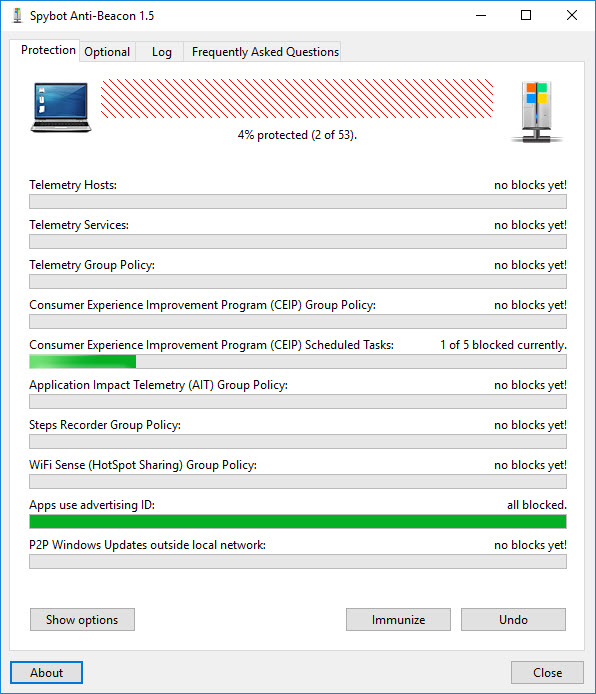Open the Log tab
Viewport: 596px width, 694px height.
161,52
